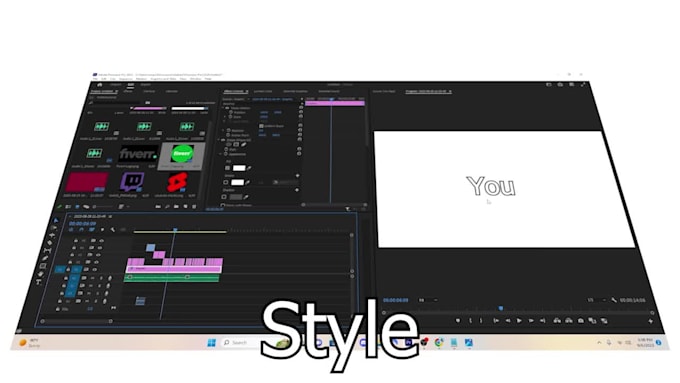Click Mark In button in Program Monitor

pyautogui.click(x=470, y=321)
